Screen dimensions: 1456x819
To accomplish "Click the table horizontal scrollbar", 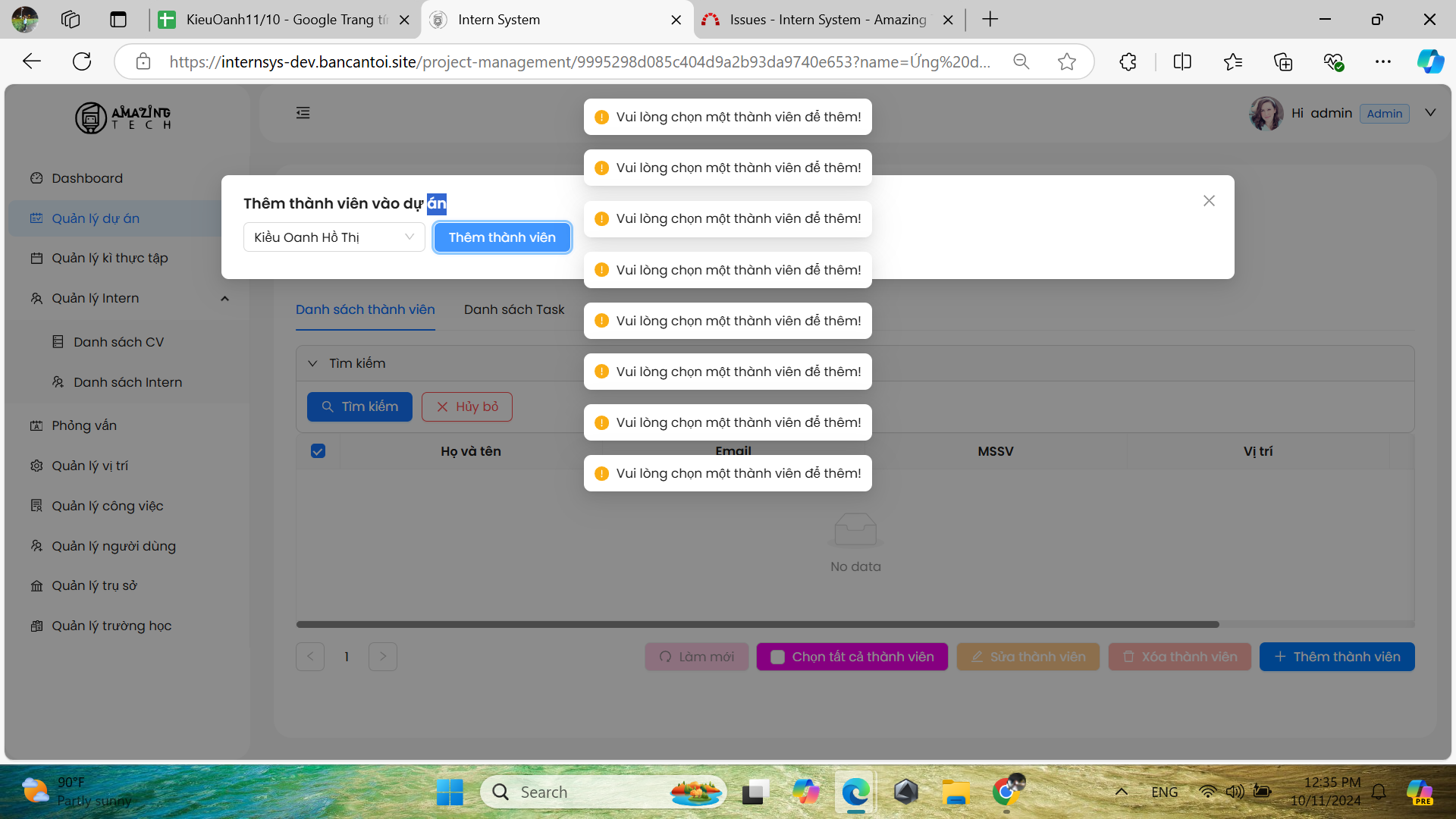I will click(x=757, y=625).
